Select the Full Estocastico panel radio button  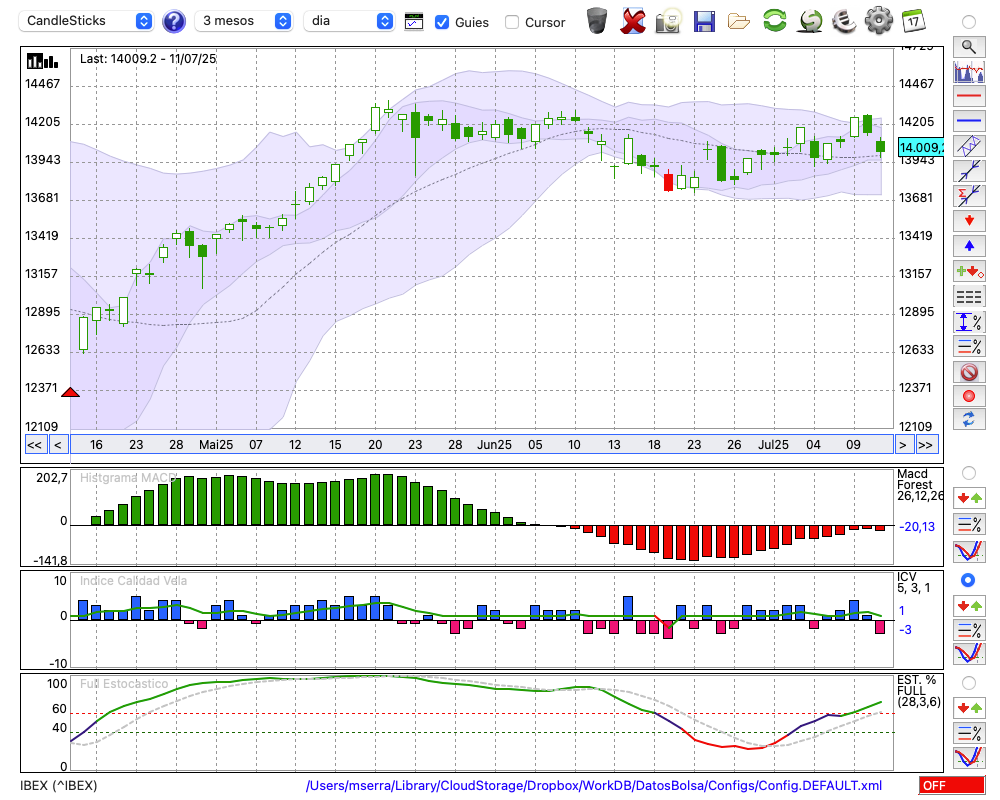click(x=969, y=683)
